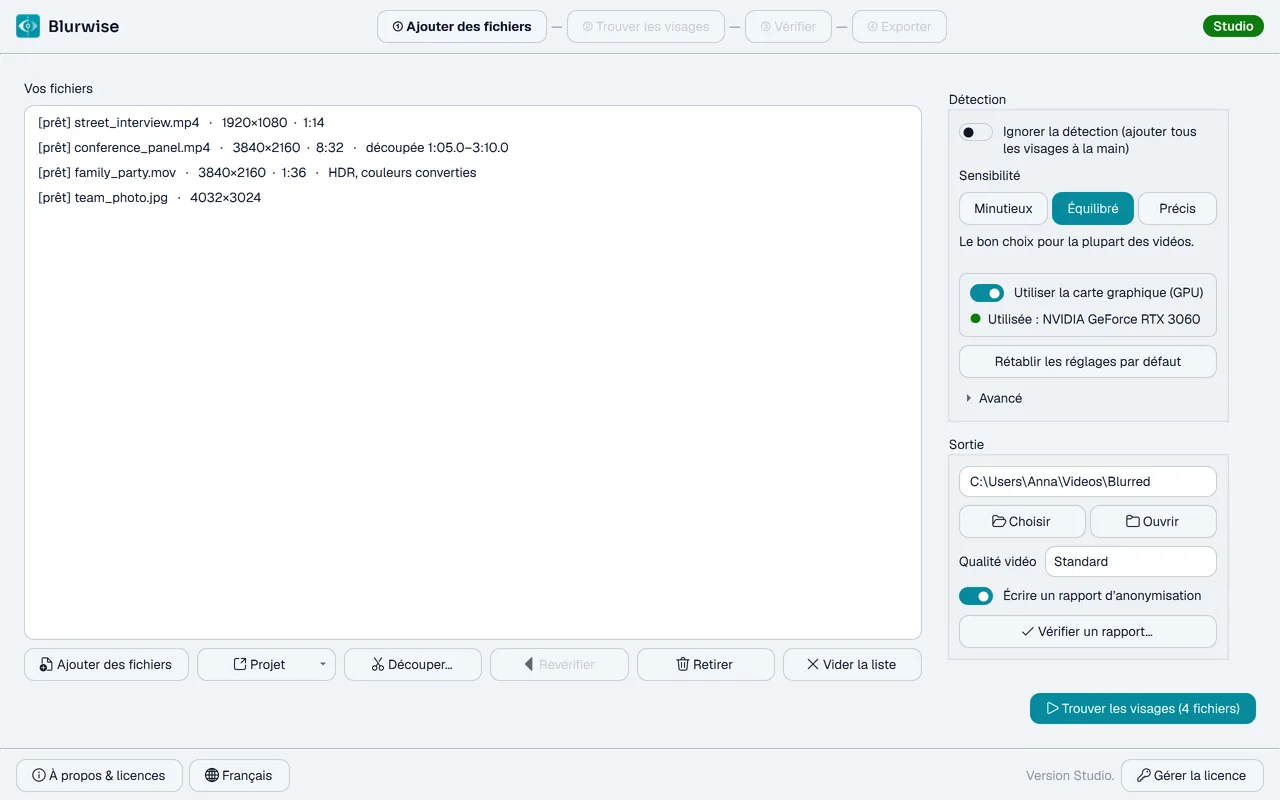1280x800 pixels.
Task: Click the info icon on À propos & licences
Action: click(x=39, y=775)
